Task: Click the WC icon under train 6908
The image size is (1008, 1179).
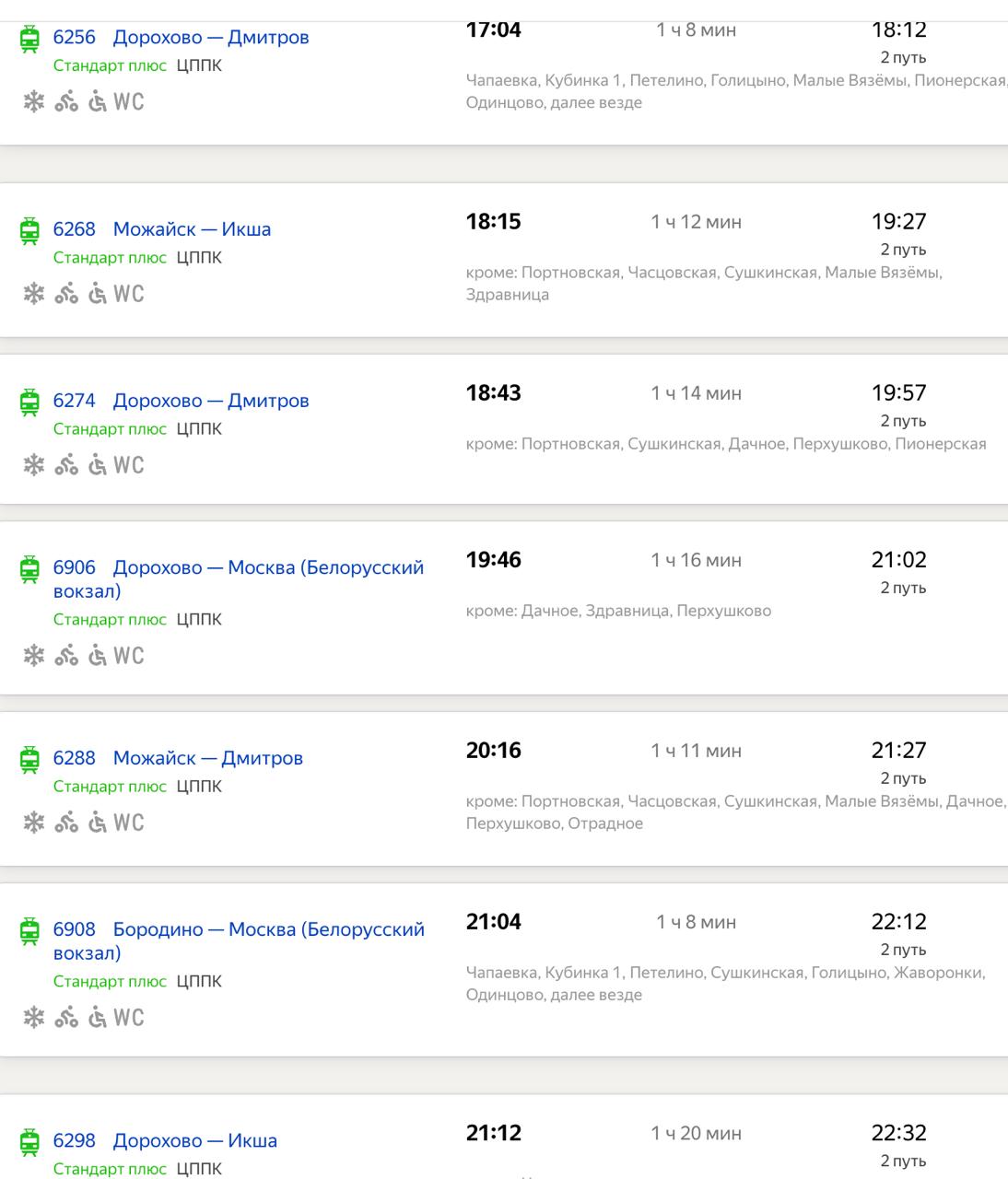Action: pyautogui.click(x=129, y=1018)
